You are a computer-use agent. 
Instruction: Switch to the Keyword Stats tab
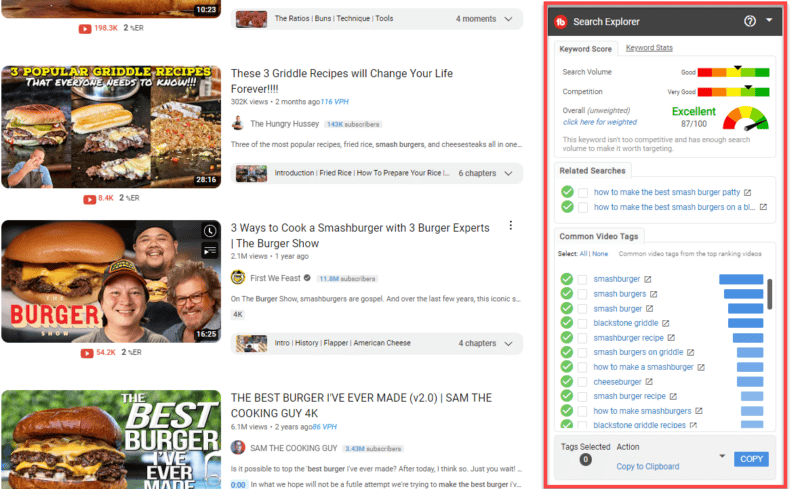(x=648, y=48)
